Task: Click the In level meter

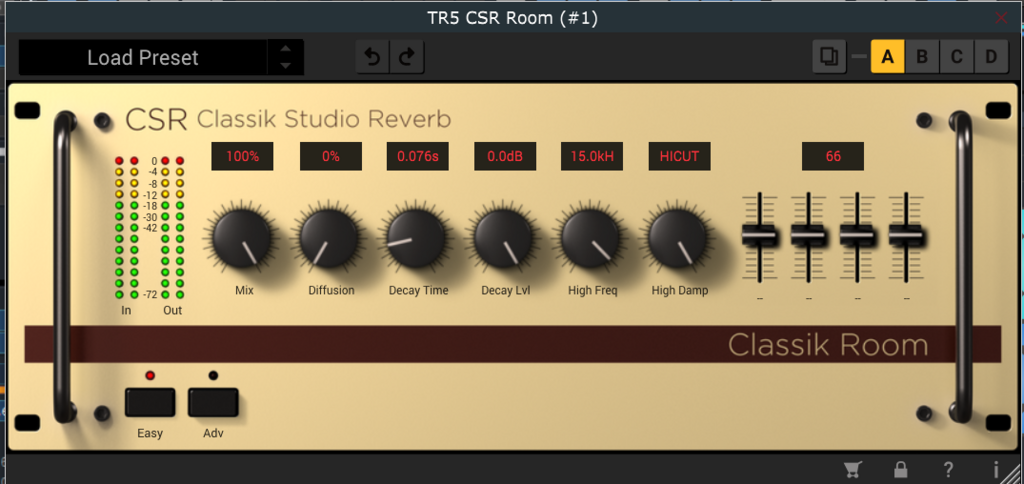Action: coord(126,229)
